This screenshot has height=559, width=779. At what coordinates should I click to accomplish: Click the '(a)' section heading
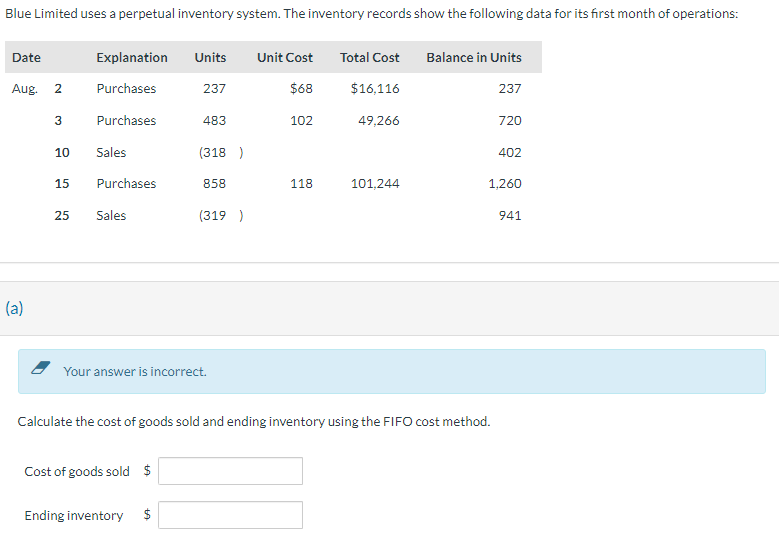pos(14,308)
